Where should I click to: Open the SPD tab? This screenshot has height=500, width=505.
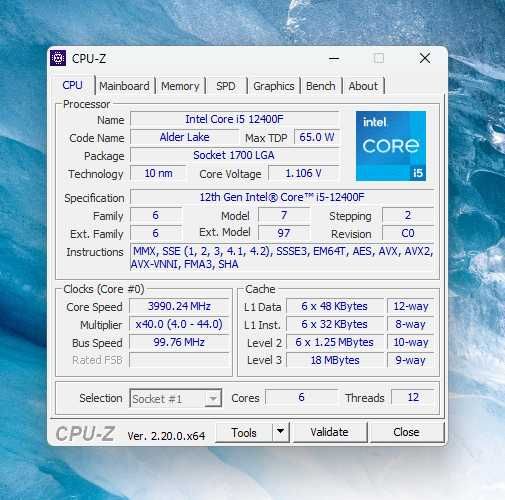point(226,86)
